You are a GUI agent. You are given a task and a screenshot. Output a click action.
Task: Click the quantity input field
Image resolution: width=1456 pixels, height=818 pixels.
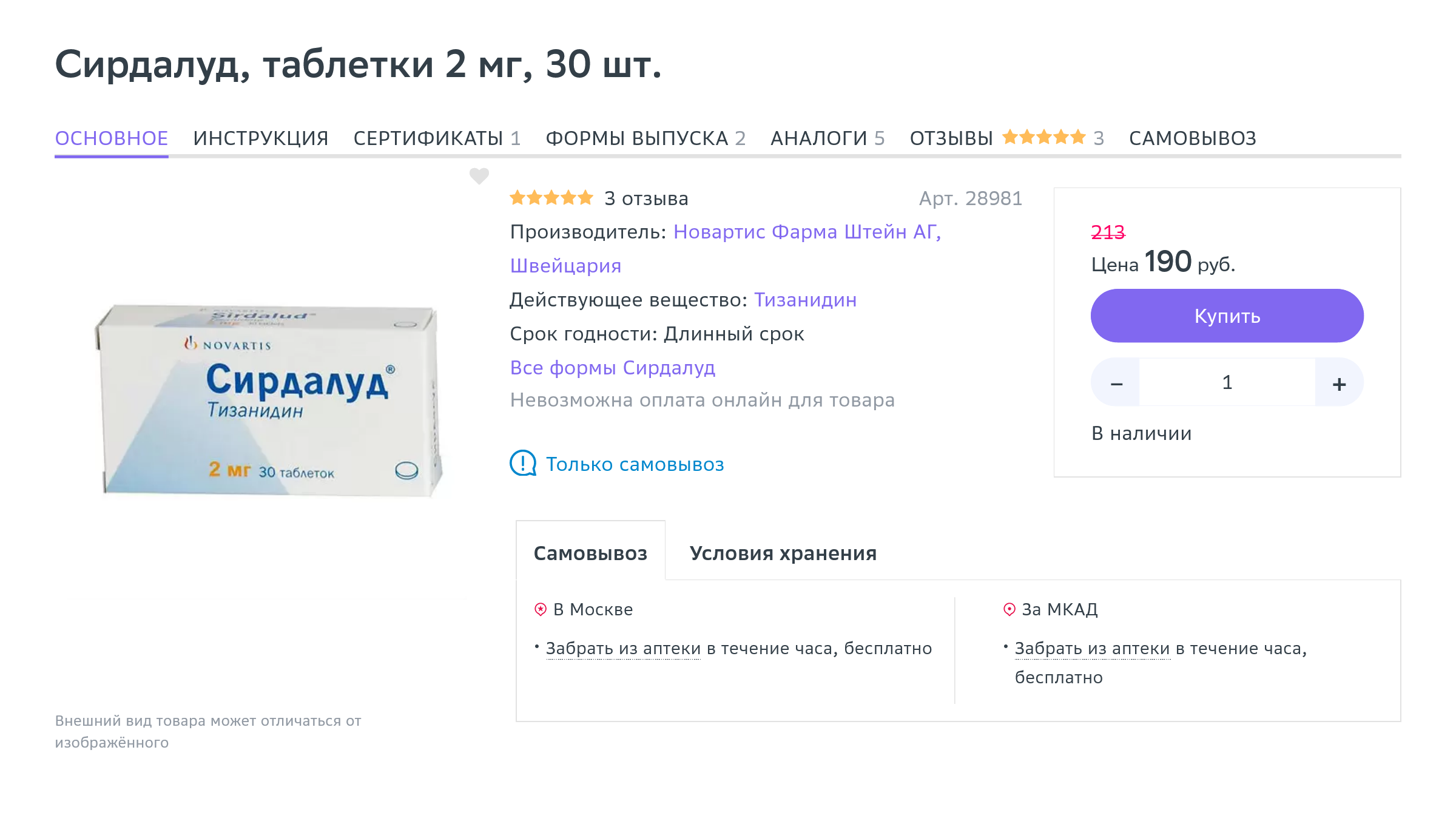(x=1227, y=382)
